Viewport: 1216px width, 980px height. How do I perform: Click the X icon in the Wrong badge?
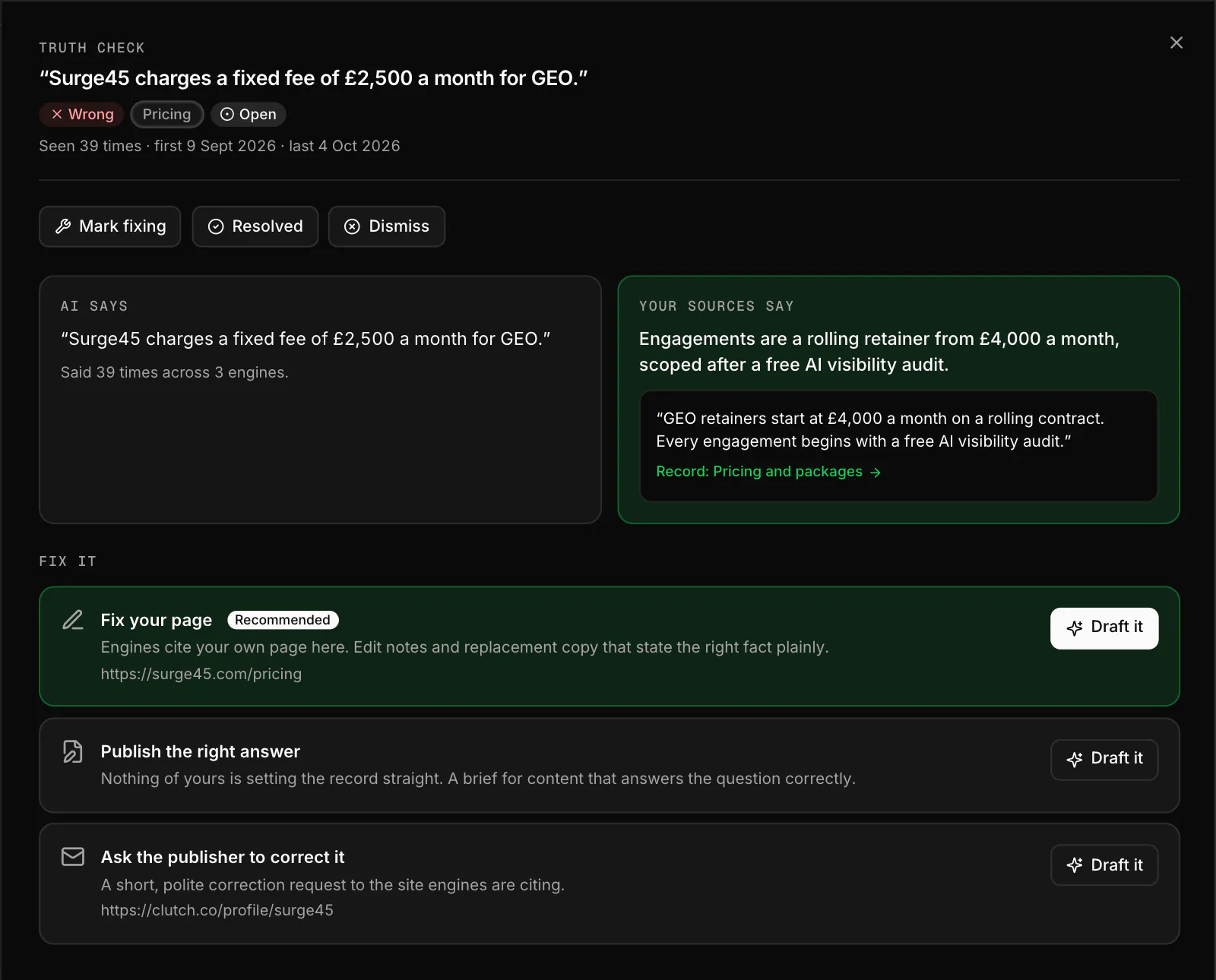coord(57,114)
